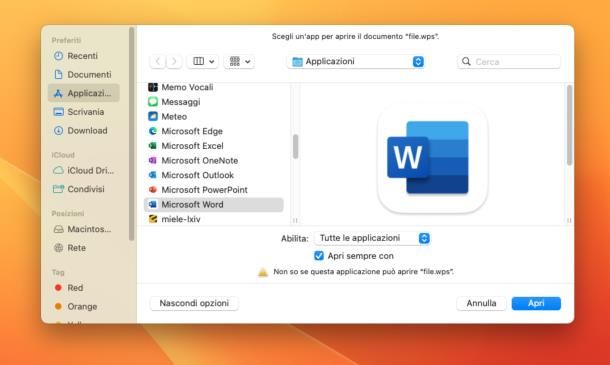Click the file list scrollbar thumb

point(295,147)
